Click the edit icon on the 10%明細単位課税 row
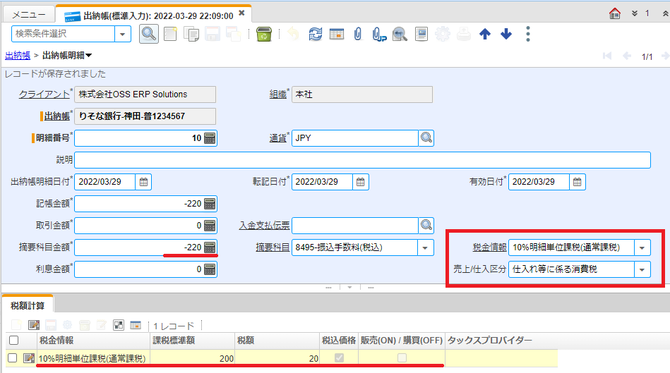The image size is (670, 373). click(x=29, y=358)
